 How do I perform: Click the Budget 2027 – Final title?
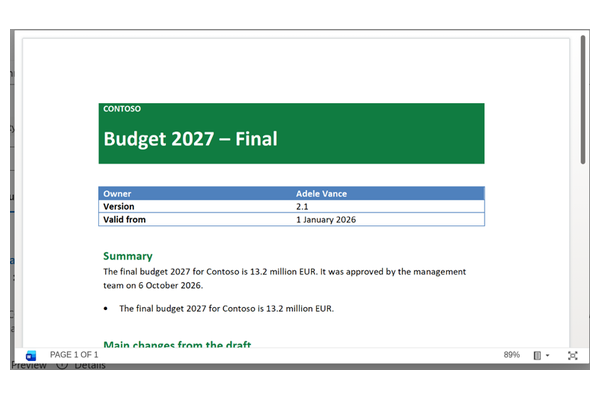point(190,139)
